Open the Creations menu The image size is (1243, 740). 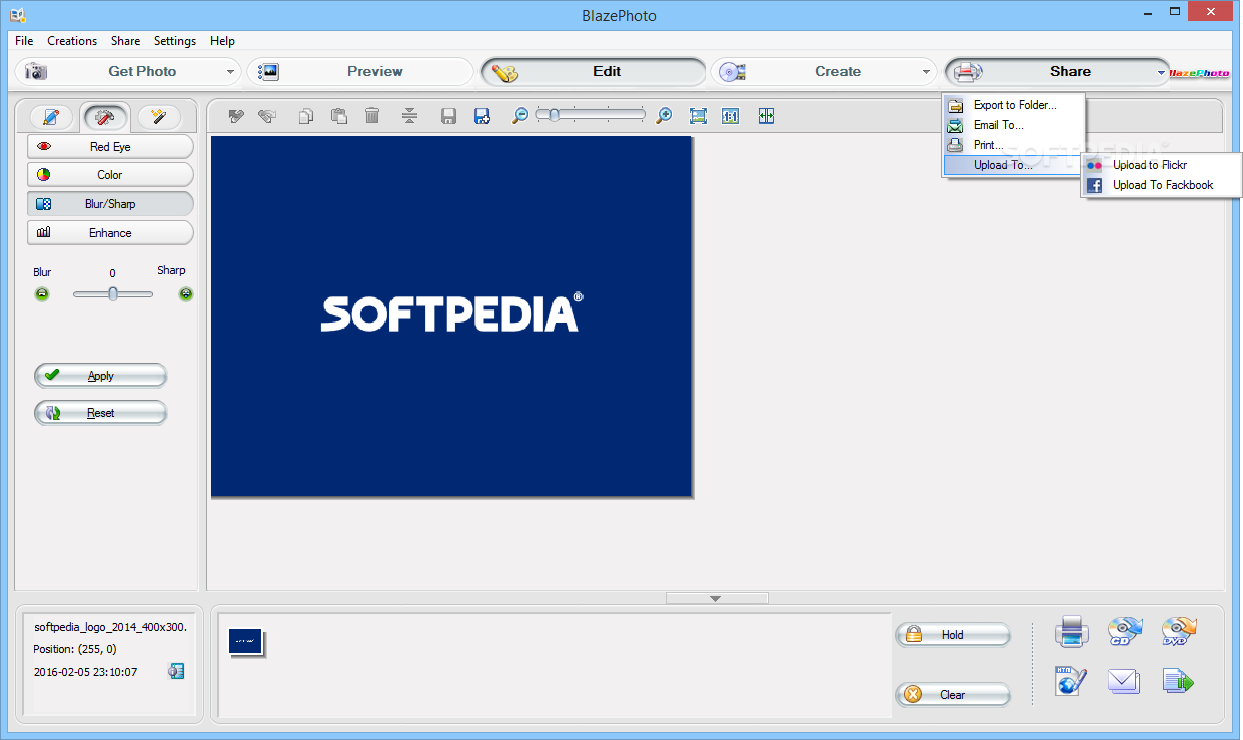72,41
